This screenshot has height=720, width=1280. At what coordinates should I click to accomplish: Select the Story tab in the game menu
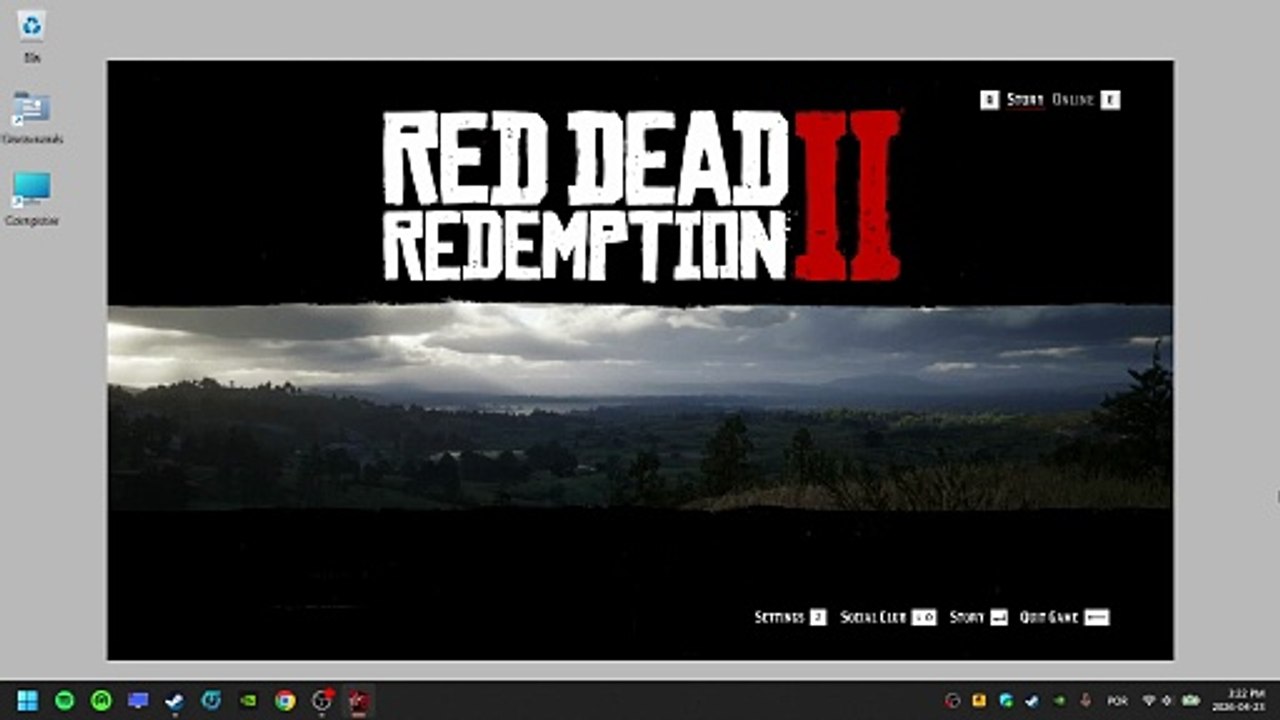tap(1025, 100)
